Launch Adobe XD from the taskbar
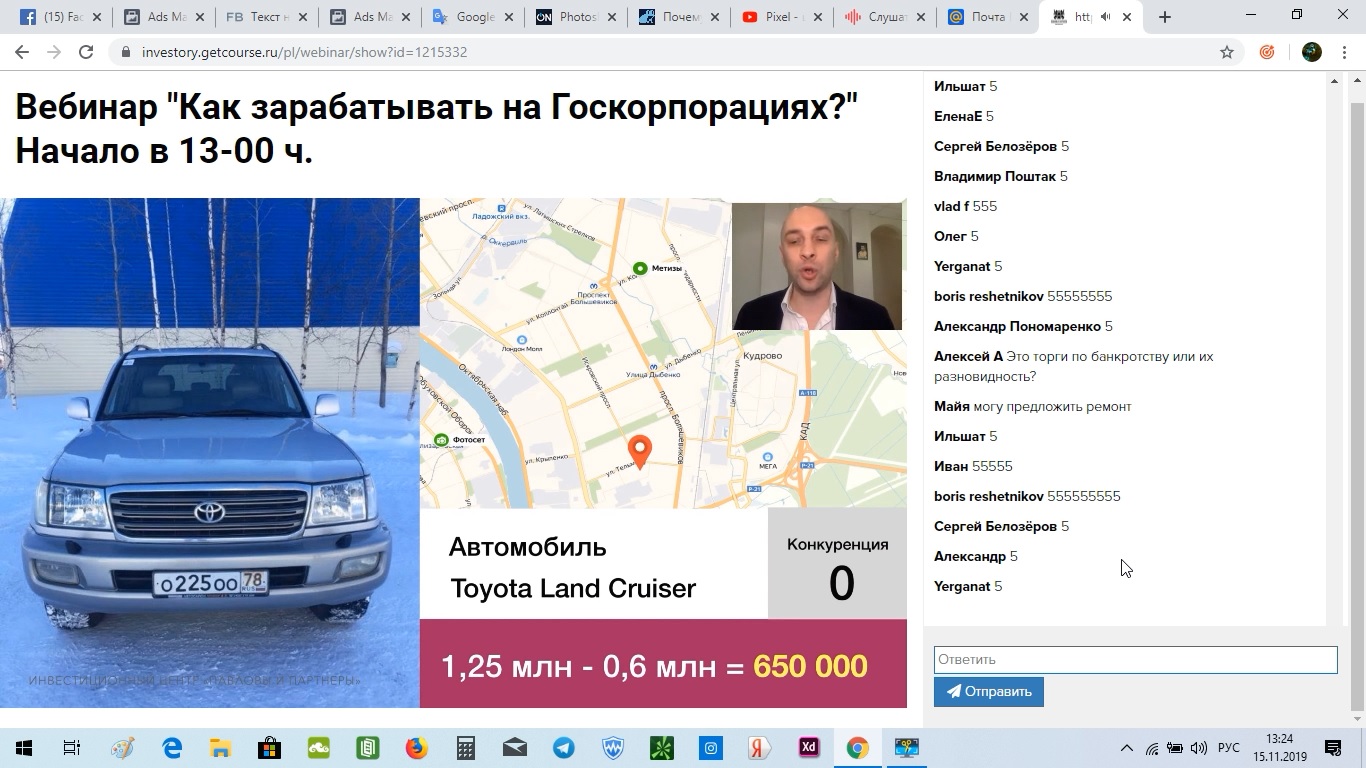 [x=807, y=747]
